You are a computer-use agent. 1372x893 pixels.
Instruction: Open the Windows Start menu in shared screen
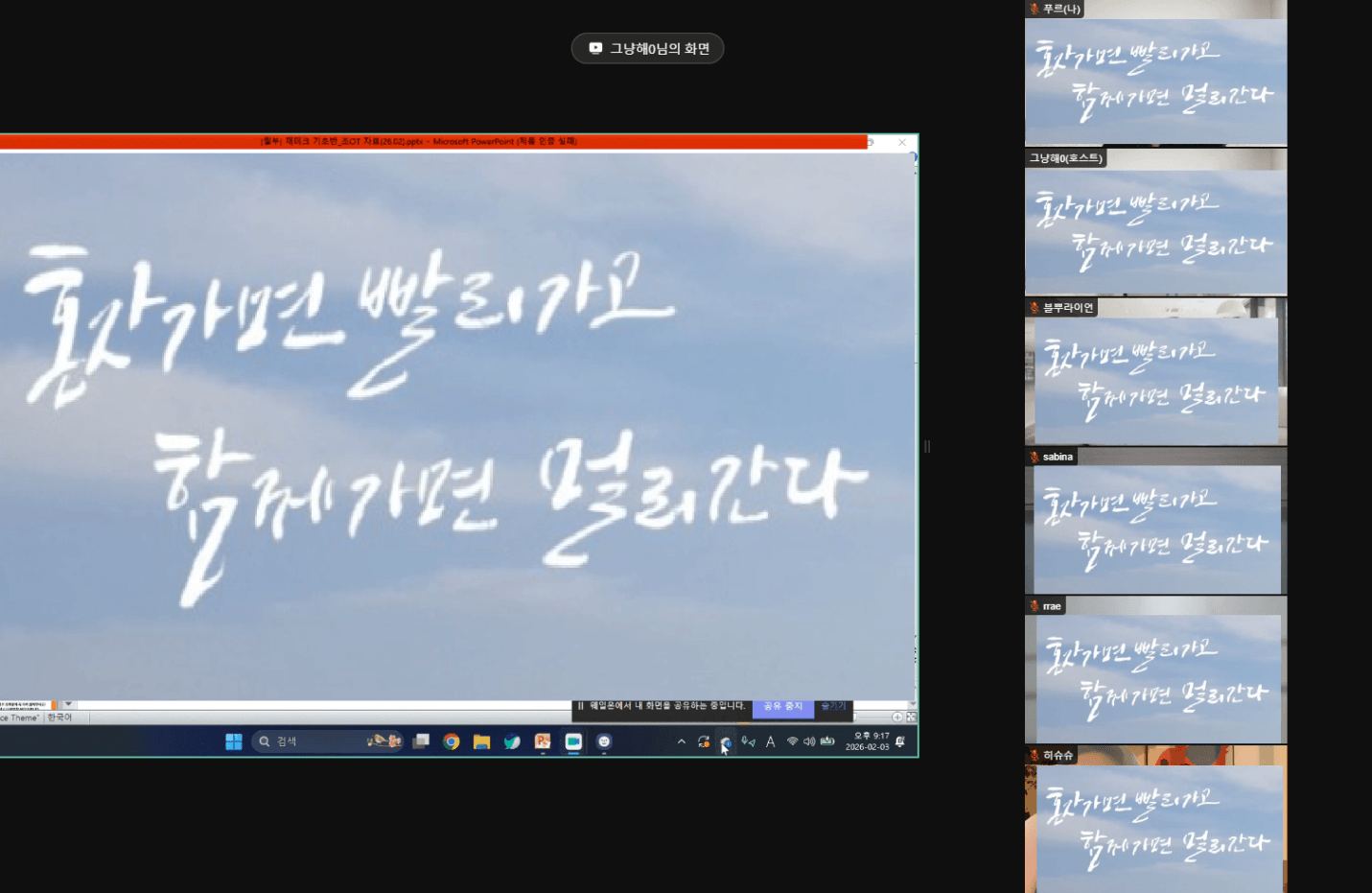[233, 741]
